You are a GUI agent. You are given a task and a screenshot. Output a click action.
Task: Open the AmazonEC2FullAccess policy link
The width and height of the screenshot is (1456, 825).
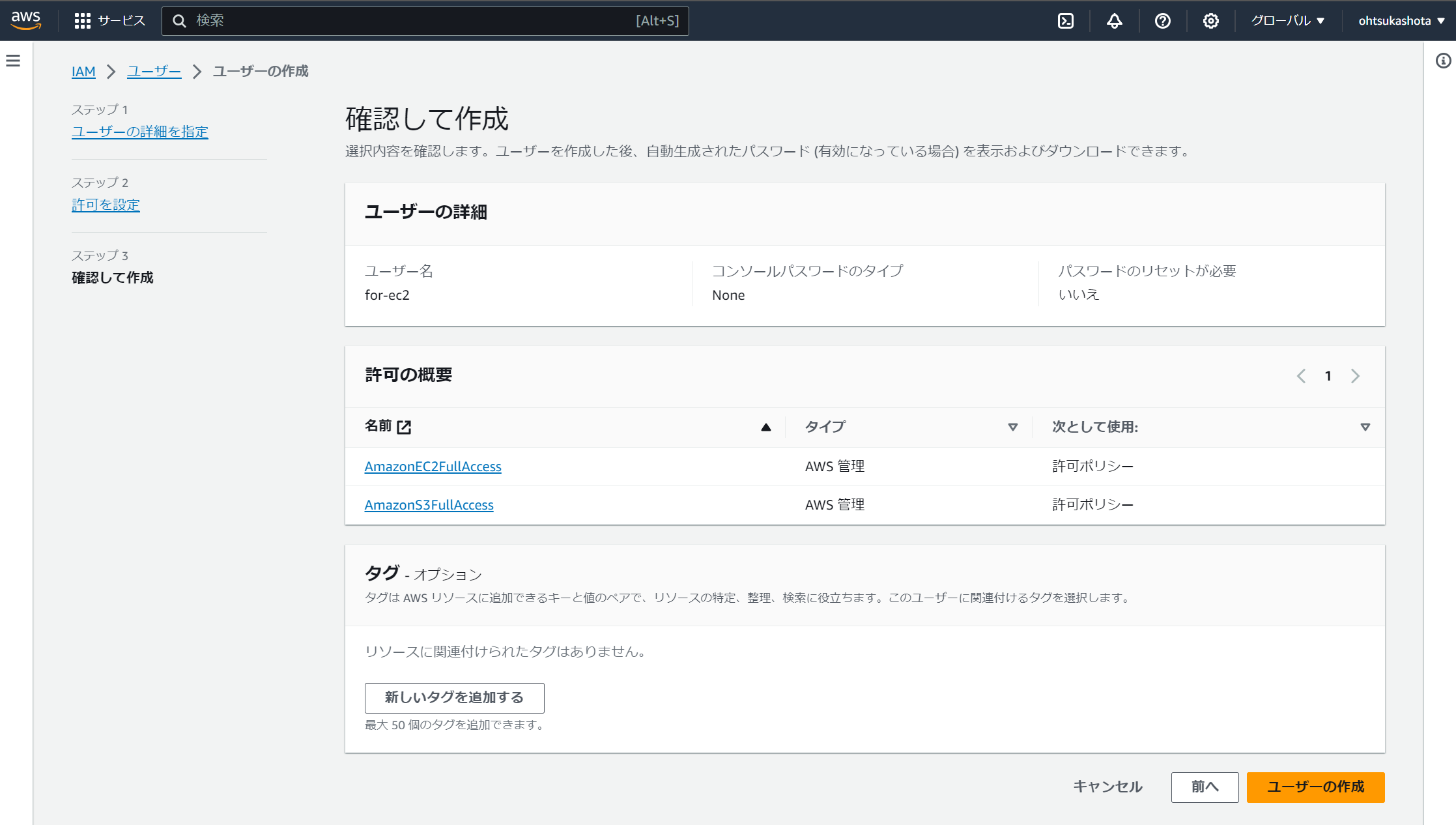coord(433,467)
